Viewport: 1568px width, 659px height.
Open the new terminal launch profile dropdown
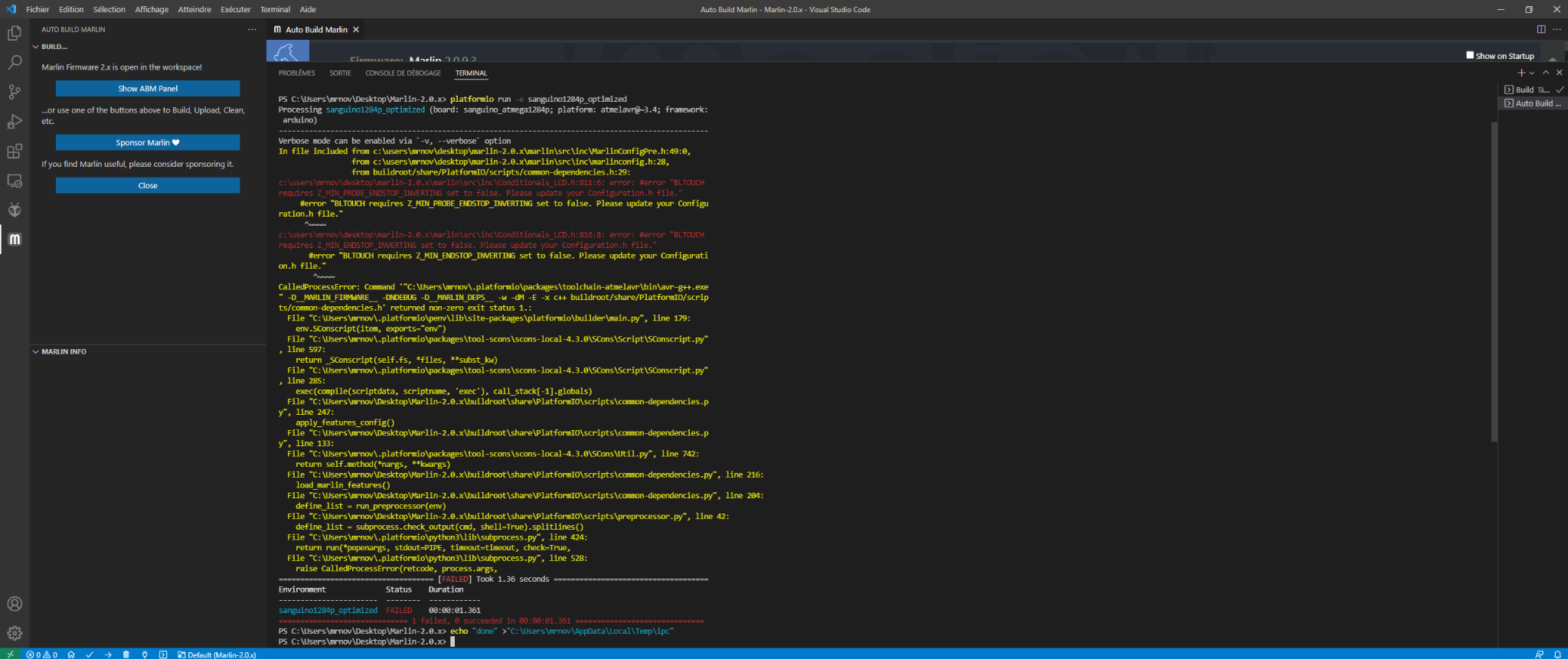tap(1531, 73)
